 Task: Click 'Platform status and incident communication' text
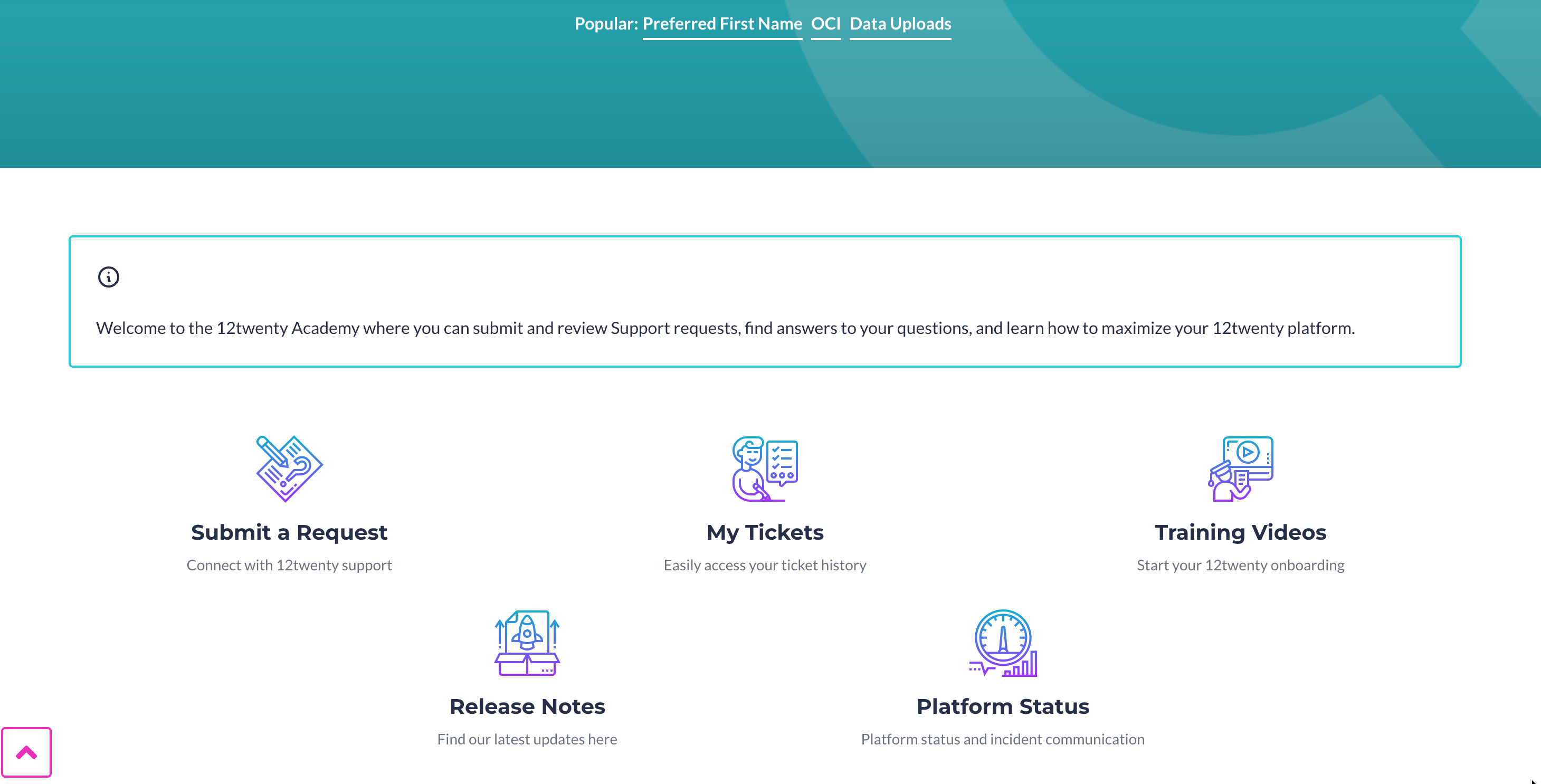pyautogui.click(x=1003, y=739)
